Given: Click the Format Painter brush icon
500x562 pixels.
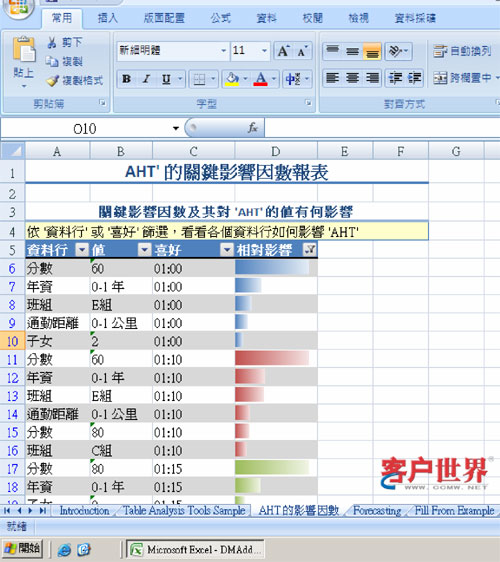Looking at the screenshot, I should (52, 81).
